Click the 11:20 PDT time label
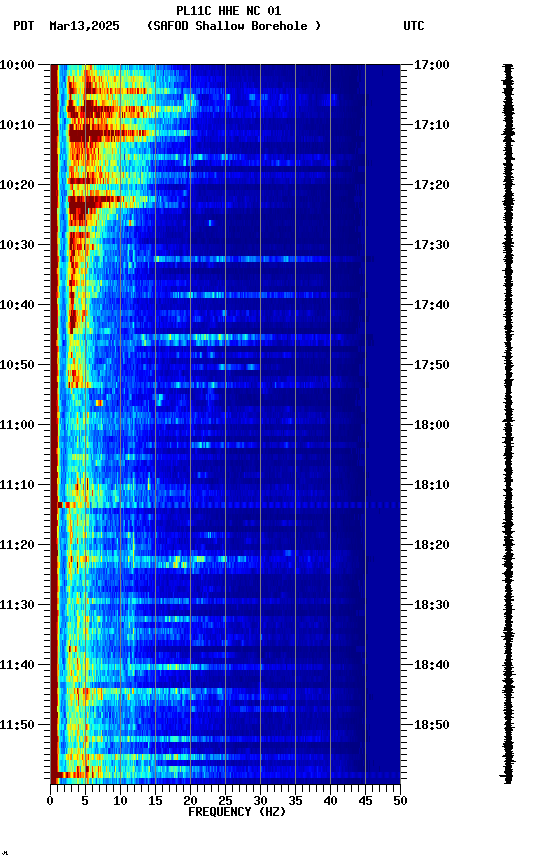Image resolution: width=552 pixels, height=864 pixels. click(17, 545)
